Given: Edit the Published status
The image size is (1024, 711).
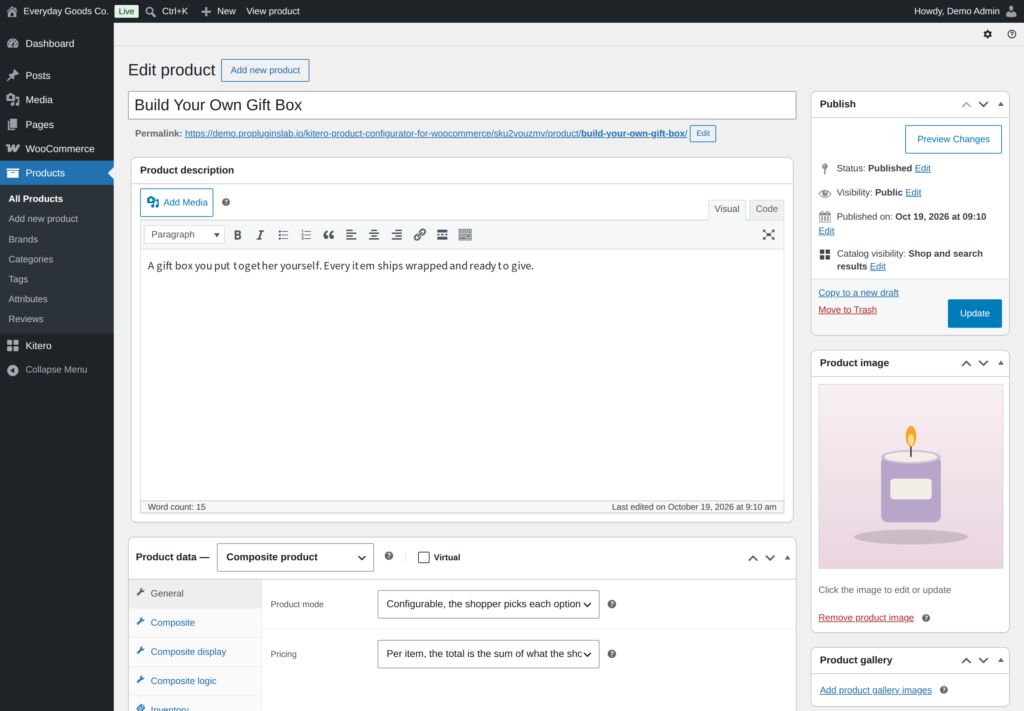Looking at the screenshot, I should click(x=922, y=168).
